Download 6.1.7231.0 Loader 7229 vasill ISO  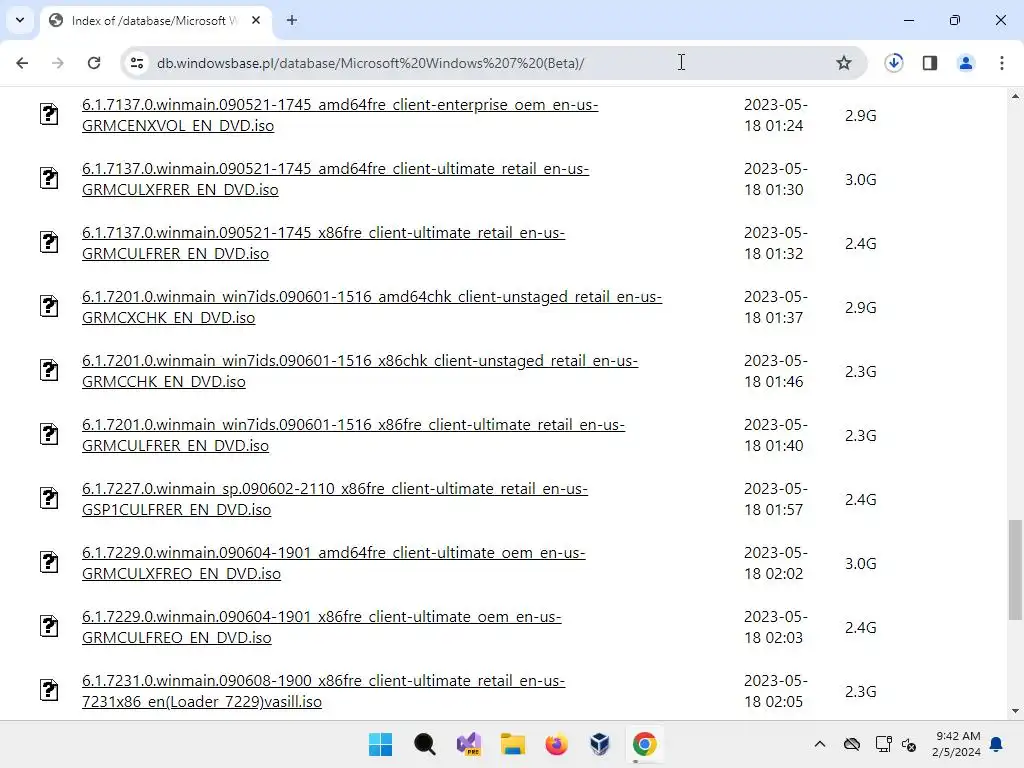(x=323, y=691)
